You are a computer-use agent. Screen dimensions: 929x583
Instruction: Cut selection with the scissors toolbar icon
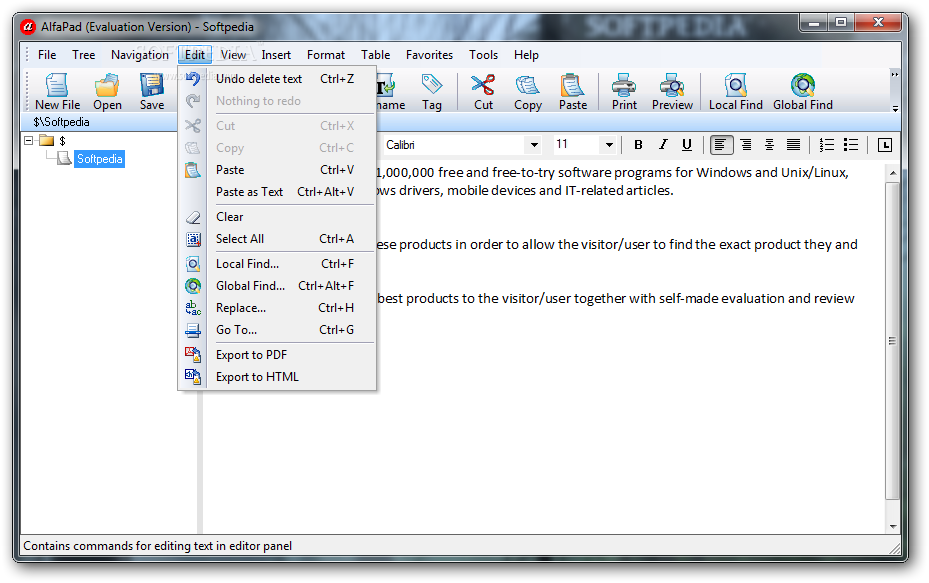pos(483,91)
